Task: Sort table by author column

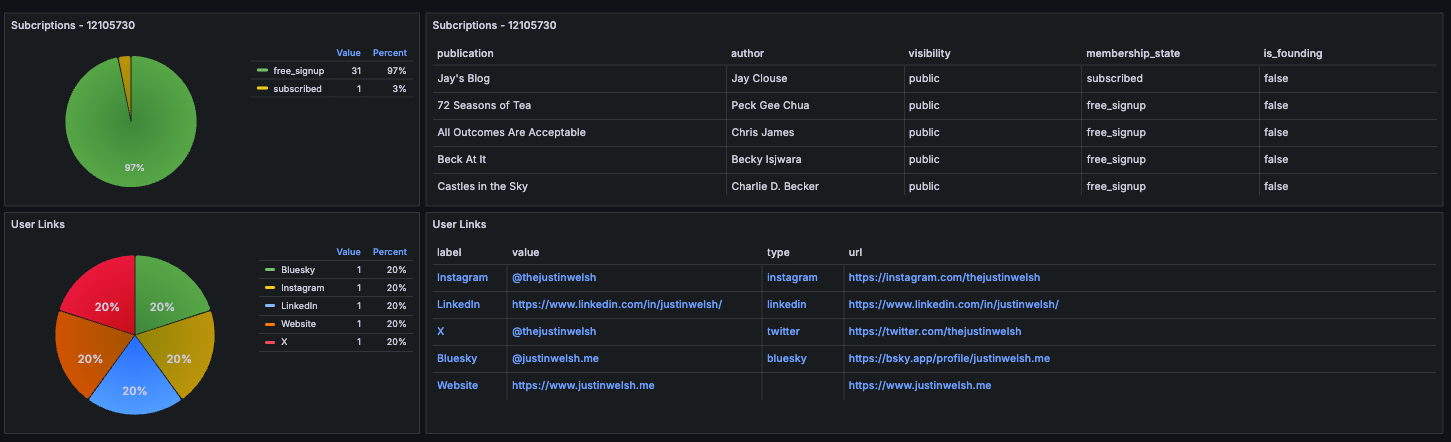Action: [x=747, y=53]
